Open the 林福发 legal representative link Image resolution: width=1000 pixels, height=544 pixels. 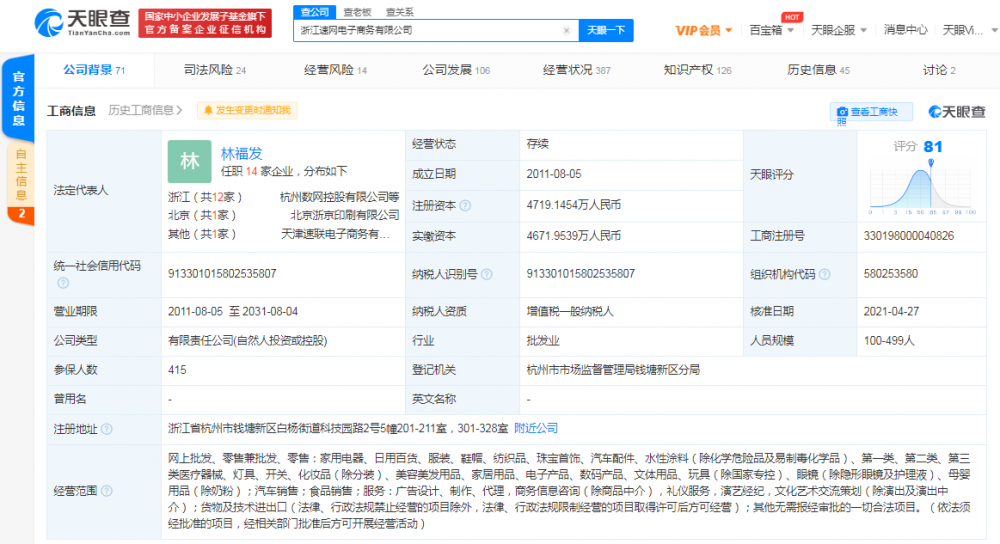pyautogui.click(x=241, y=153)
